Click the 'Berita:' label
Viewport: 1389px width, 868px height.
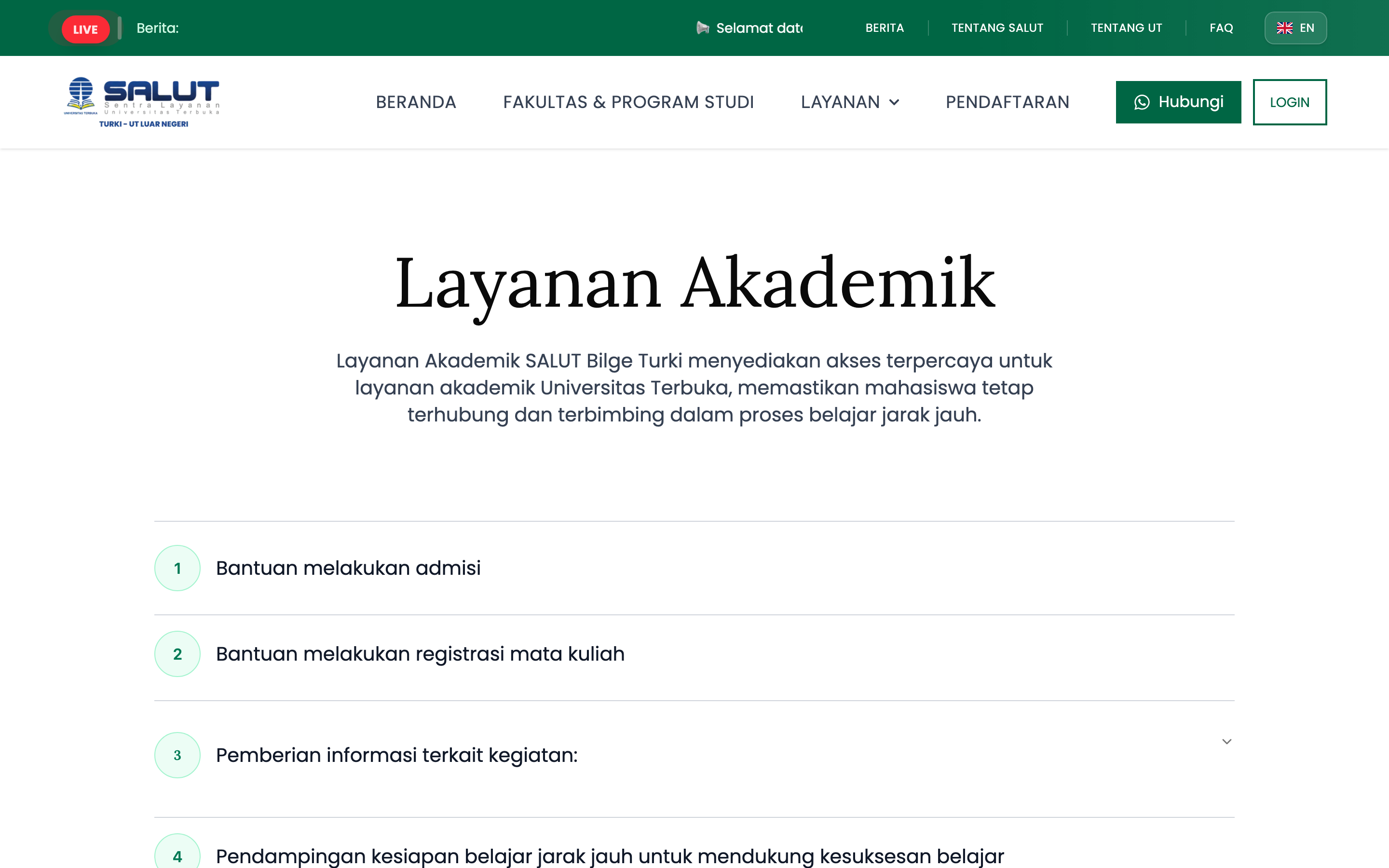tap(158, 28)
